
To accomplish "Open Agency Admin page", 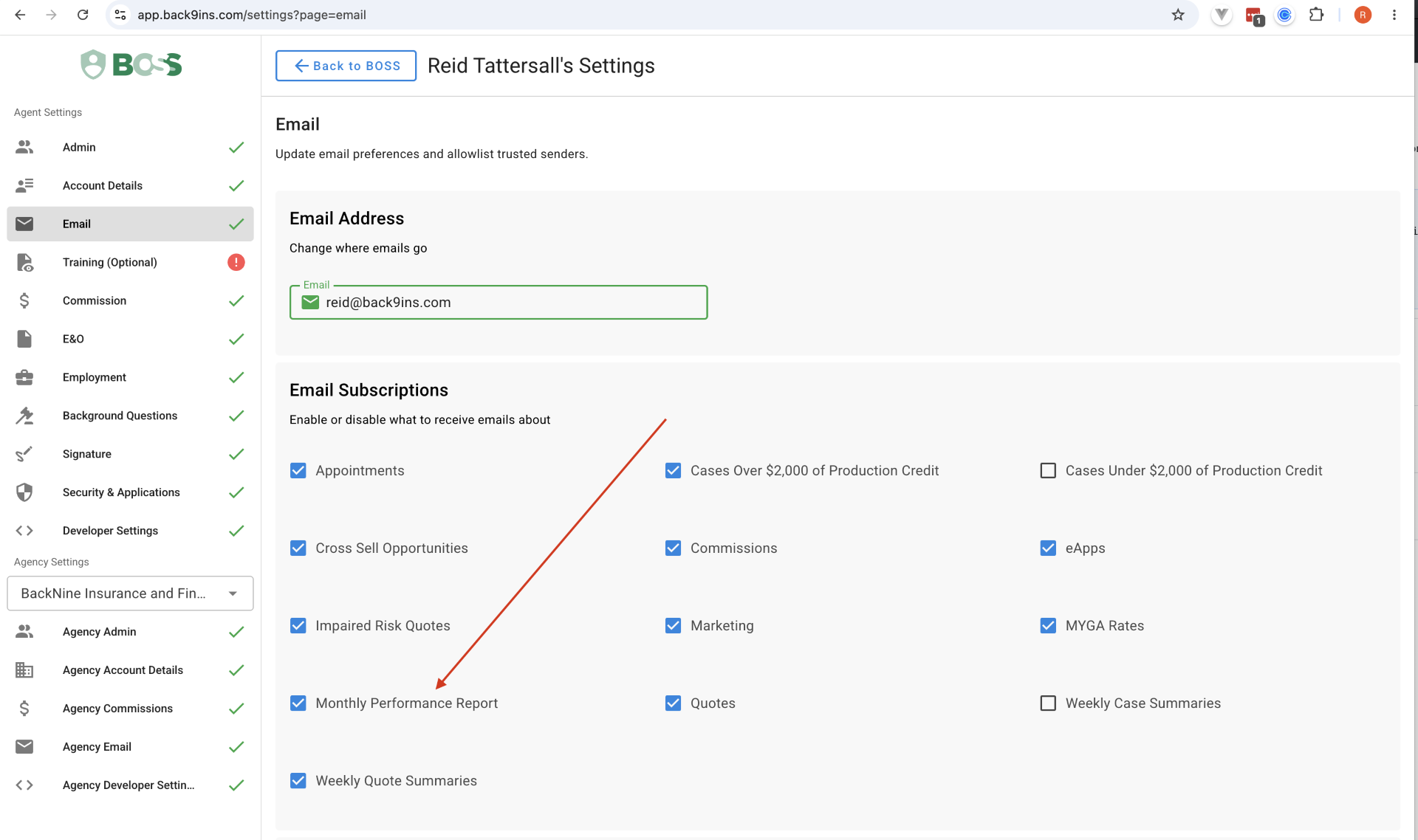I will (130, 632).
